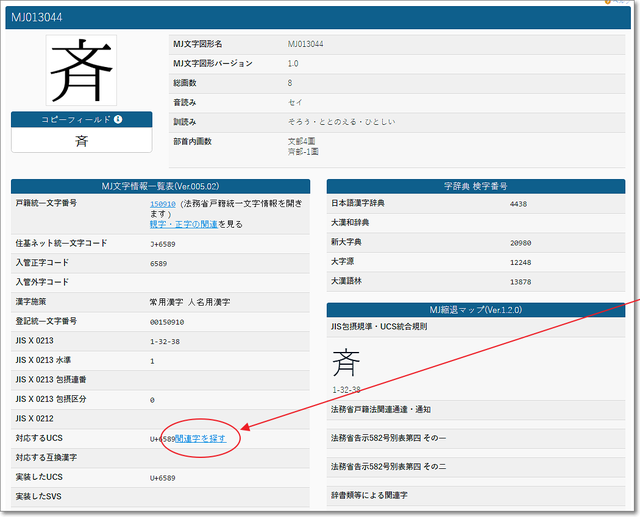Click the 日本語漢字辞典 number 4438
The height and width of the screenshot is (517, 640).
pyautogui.click(x=518, y=204)
